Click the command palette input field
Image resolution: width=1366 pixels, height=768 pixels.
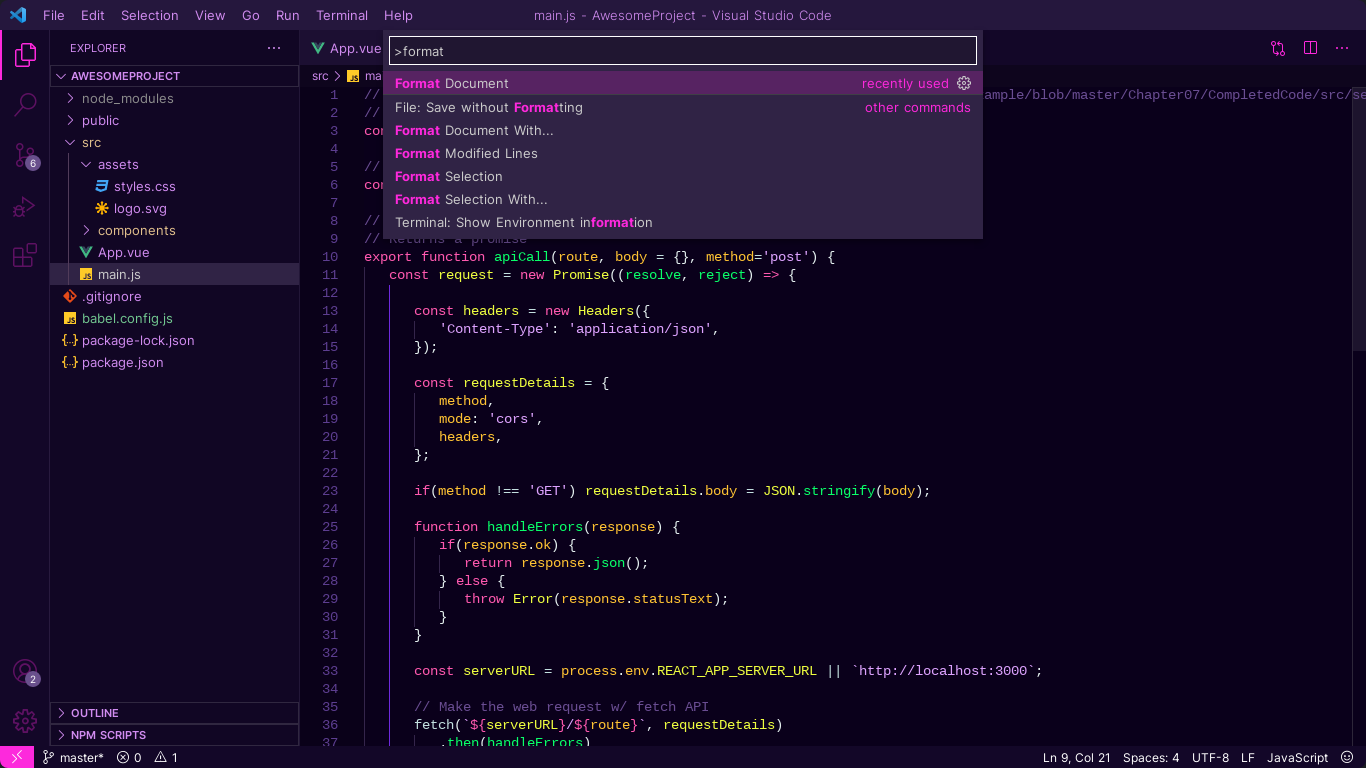click(683, 51)
